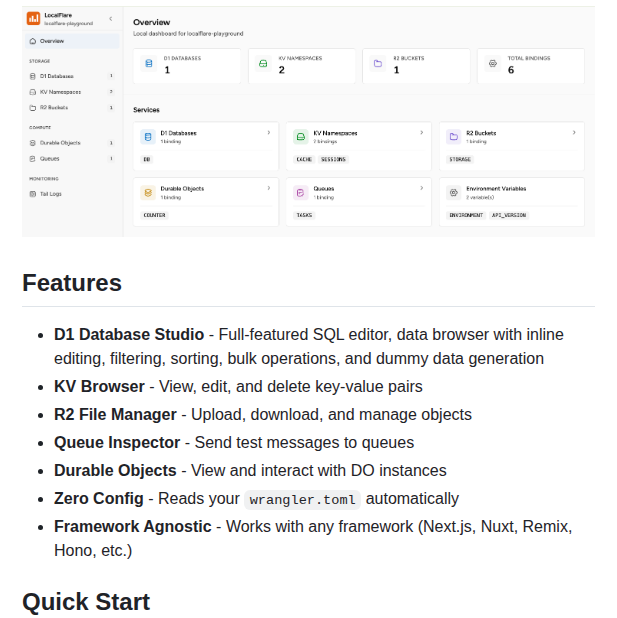Click the Tail Logs sidebar icon
This screenshot has width=617, height=618.
32,194
